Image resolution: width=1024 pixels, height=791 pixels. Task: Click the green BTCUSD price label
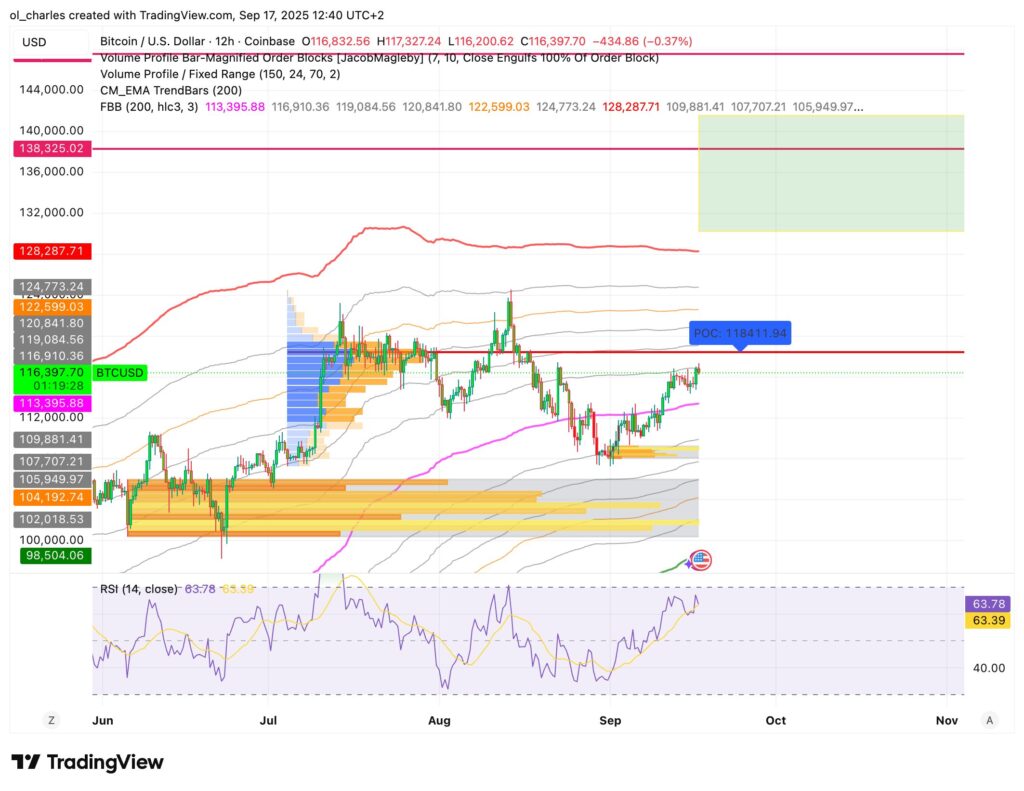(119, 373)
